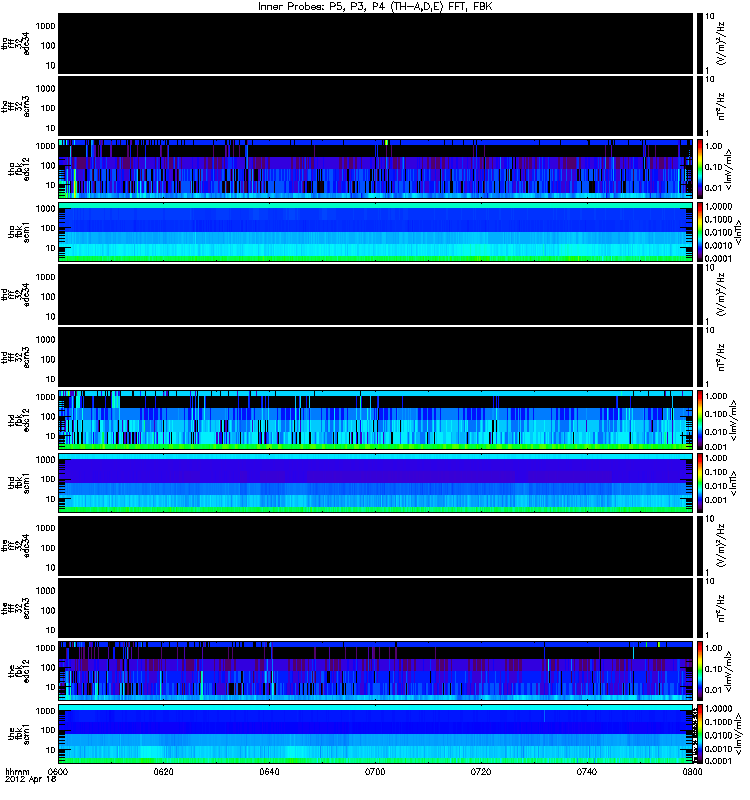The height and width of the screenshot is (800, 750).
Task: Click the (V/m)²/Hz unit label of the edc34
Action: coord(721,545)
